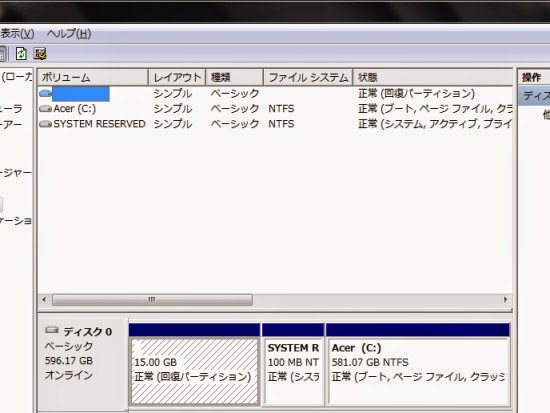
Task: Click the green refresh toolbar icon
Action: click(21, 54)
